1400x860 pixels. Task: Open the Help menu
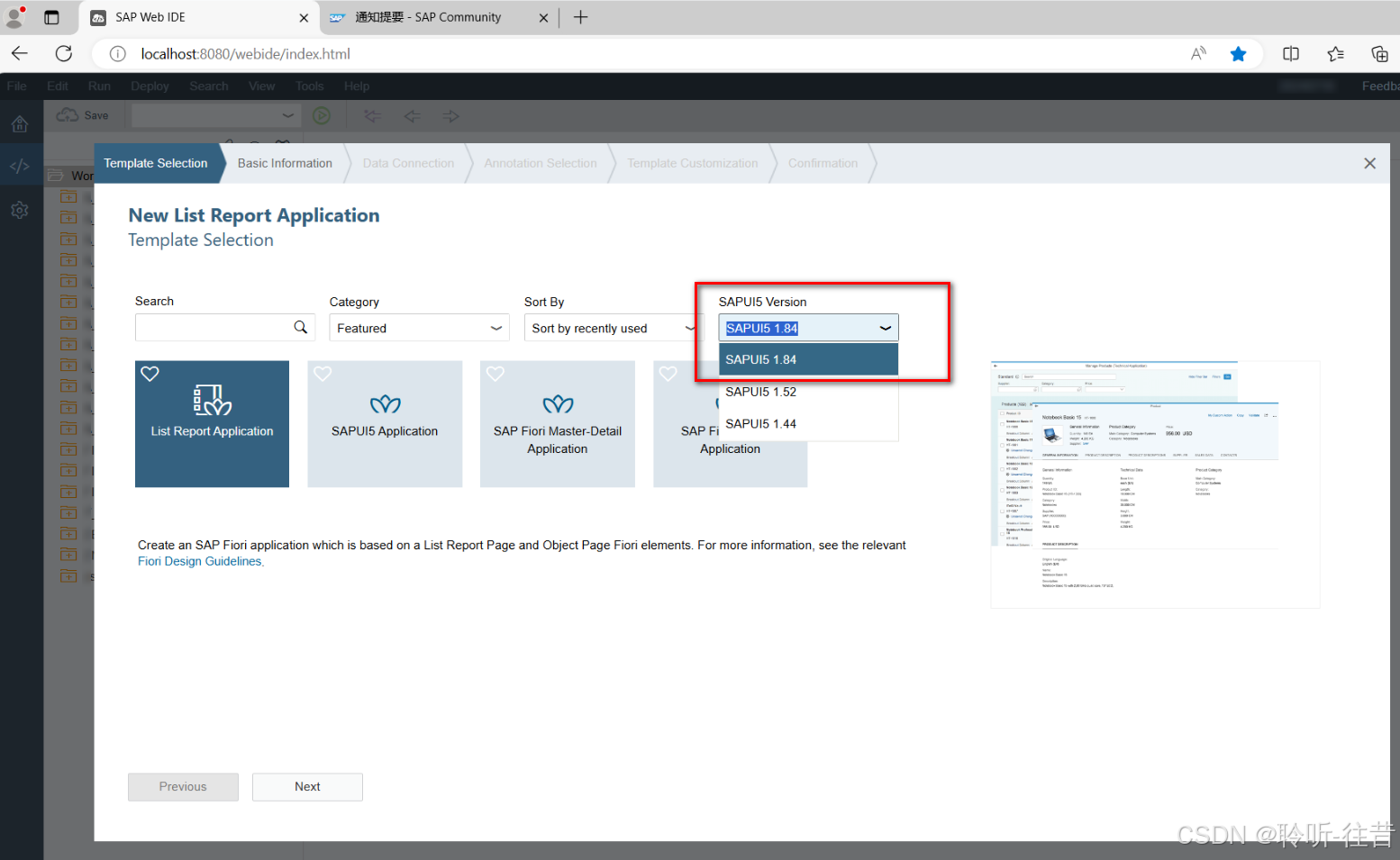tap(357, 86)
